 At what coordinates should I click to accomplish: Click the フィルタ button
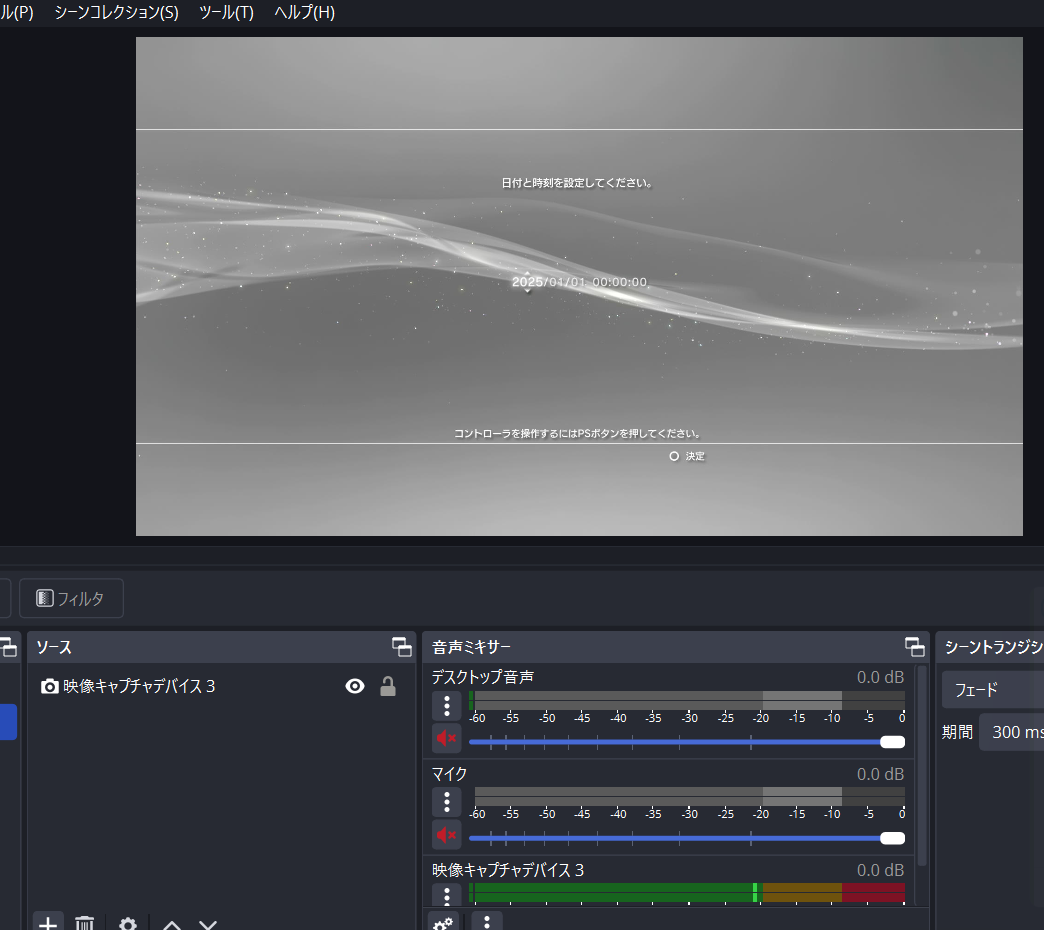71,598
